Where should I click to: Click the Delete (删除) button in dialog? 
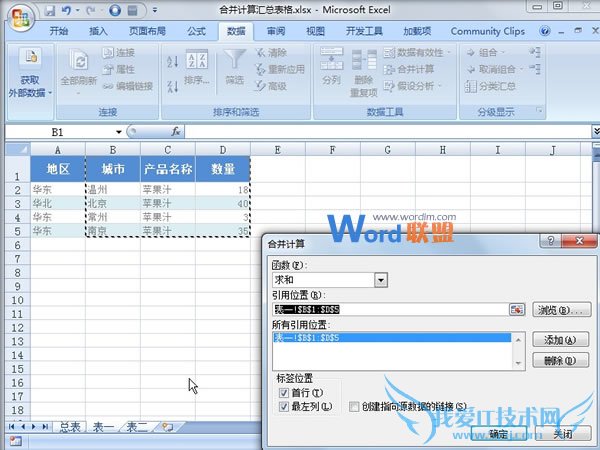[561, 360]
